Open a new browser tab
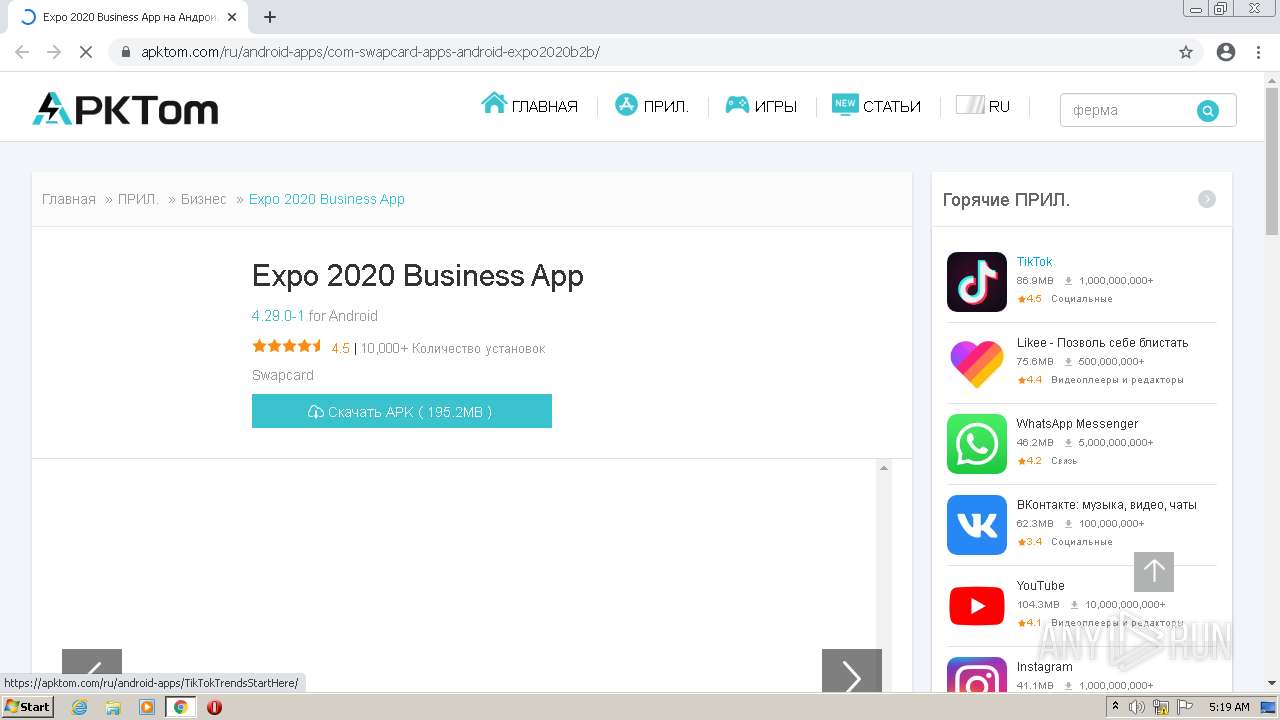 [x=270, y=17]
